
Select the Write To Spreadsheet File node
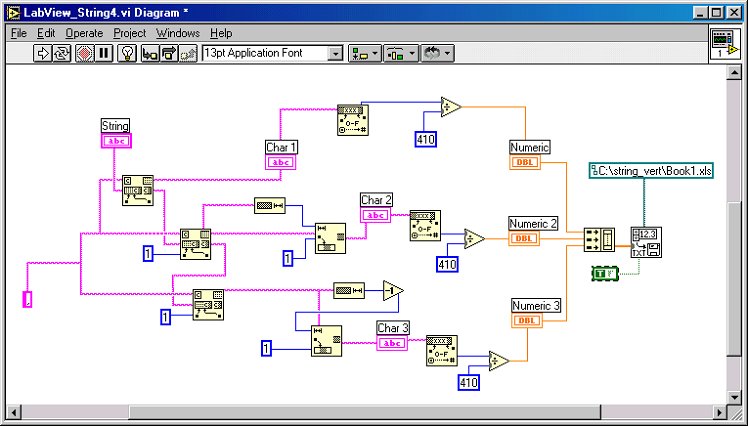[x=646, y=242]
